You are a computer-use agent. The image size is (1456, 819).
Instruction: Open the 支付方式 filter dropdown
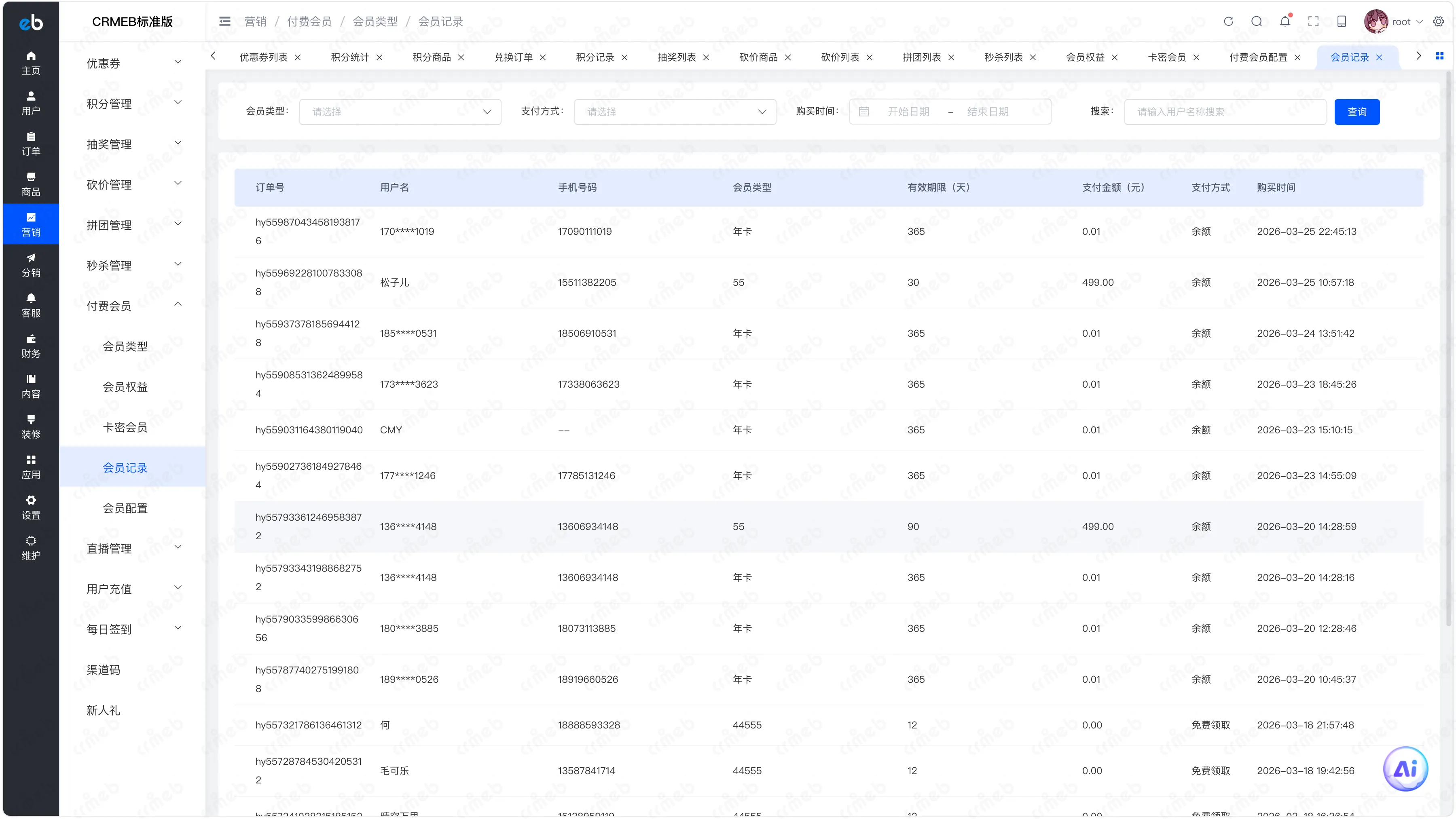(x=675, y=112)
